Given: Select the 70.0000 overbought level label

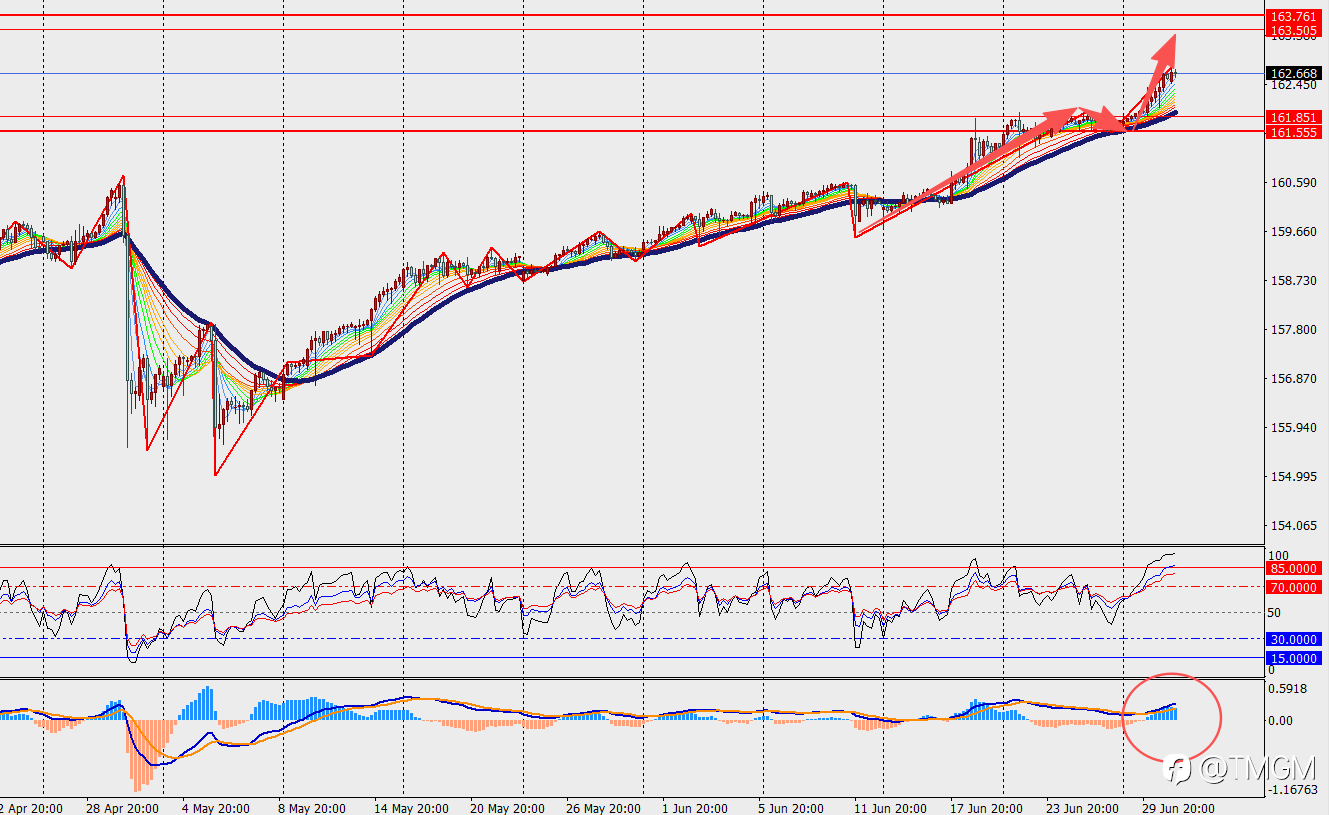Looking at the screenshot, I should [1293, 588].
